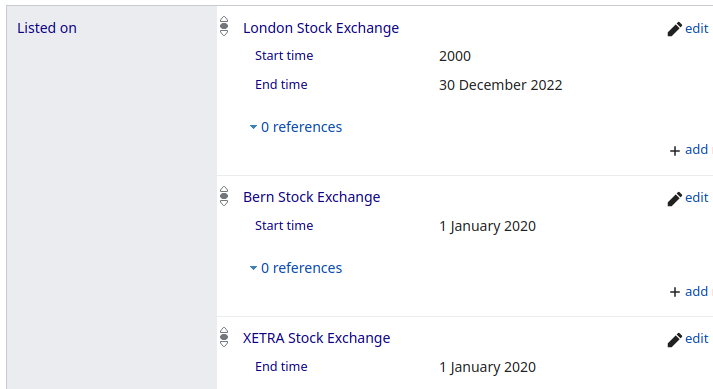Open the XETRA Stock Exchange item link
Screen dimensions: 713x389
316,338
